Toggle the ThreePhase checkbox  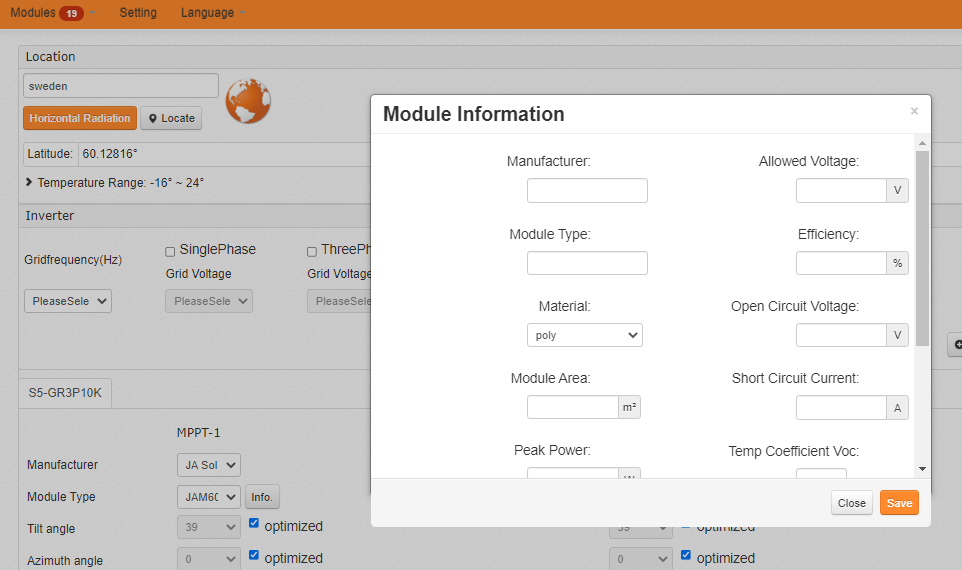tap(312, 252)
